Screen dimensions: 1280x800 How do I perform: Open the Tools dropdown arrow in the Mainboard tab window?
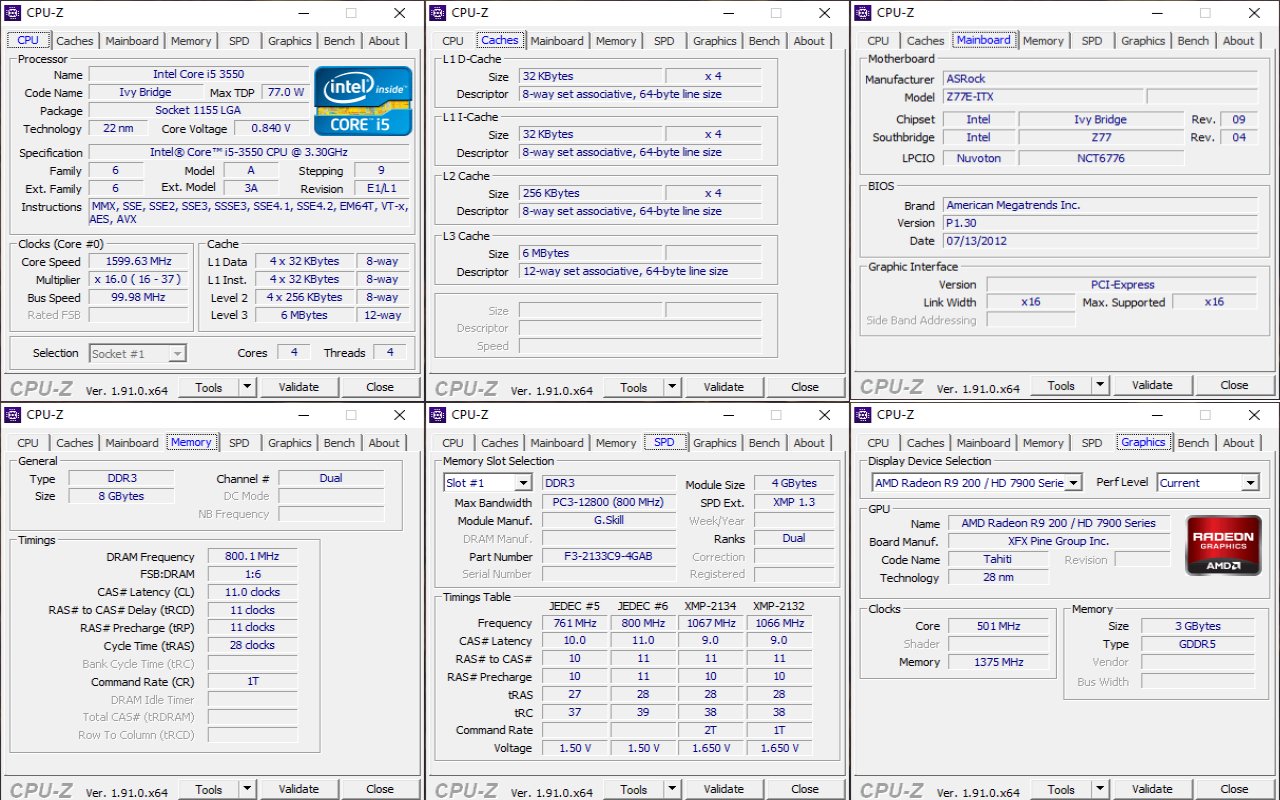(1100, 385)
